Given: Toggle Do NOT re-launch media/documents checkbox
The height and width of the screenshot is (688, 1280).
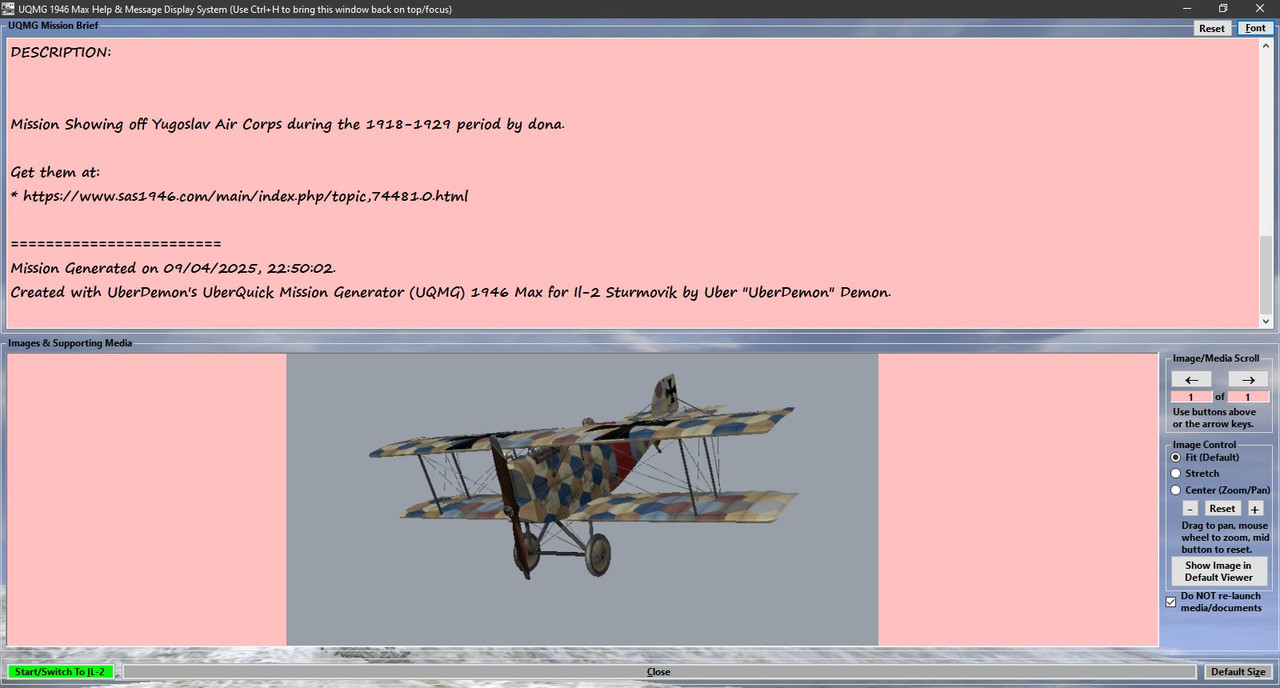Looking at the screenshot, I should 1171,602.
